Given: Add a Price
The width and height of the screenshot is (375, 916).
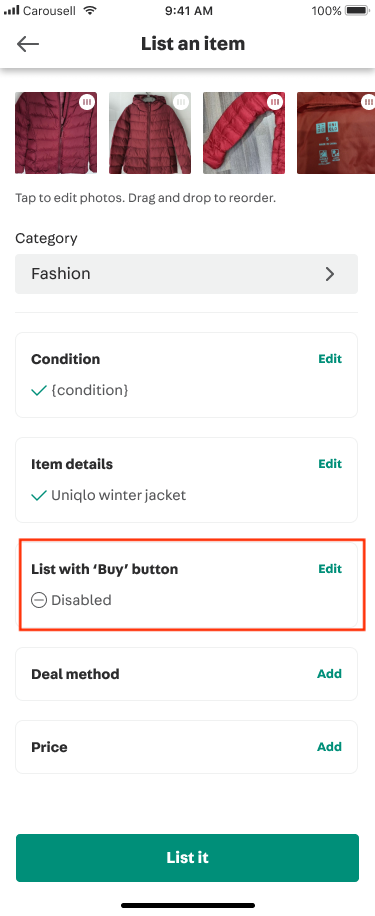Looking at the screenshot, I should [x=329, y=747].
